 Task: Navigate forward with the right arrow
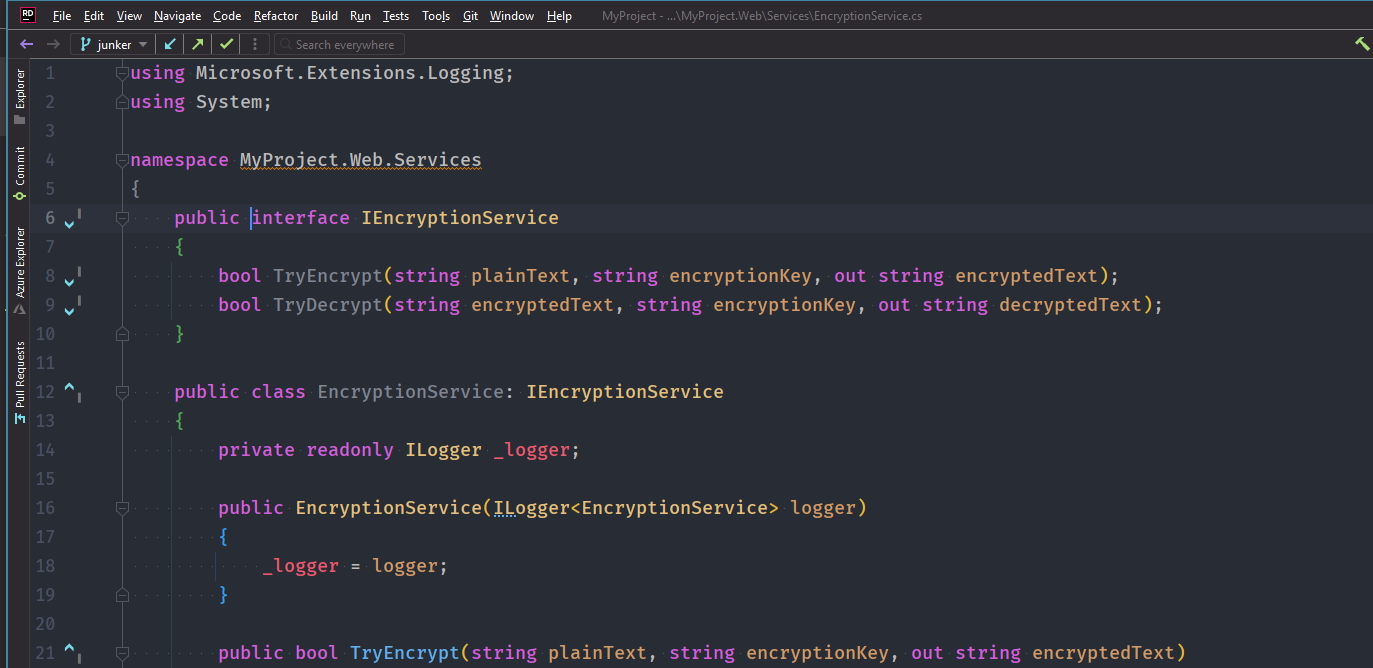pyautogui.click(x=54, y=44)
